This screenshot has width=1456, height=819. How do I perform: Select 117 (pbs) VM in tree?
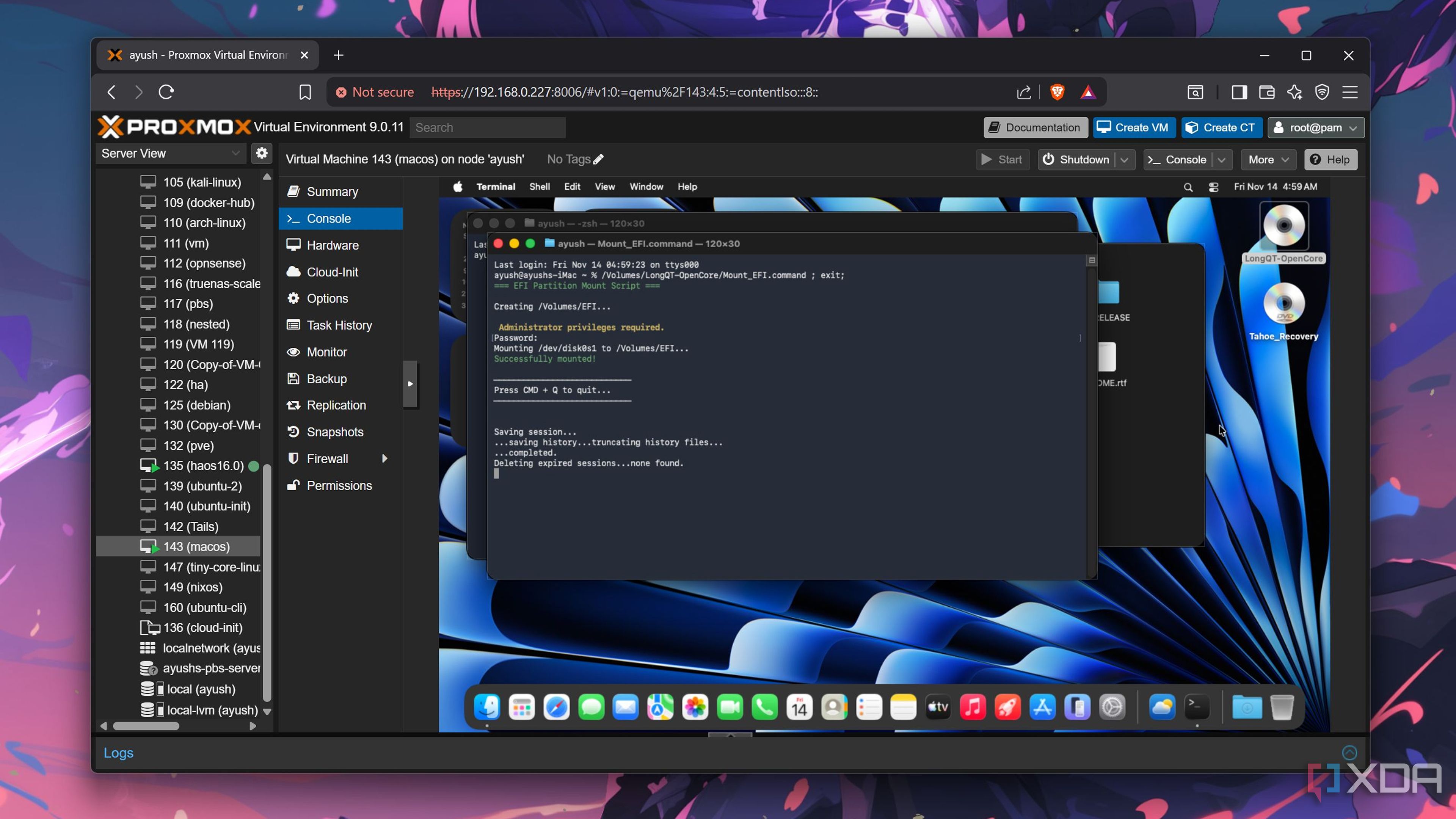click(188, 303)
